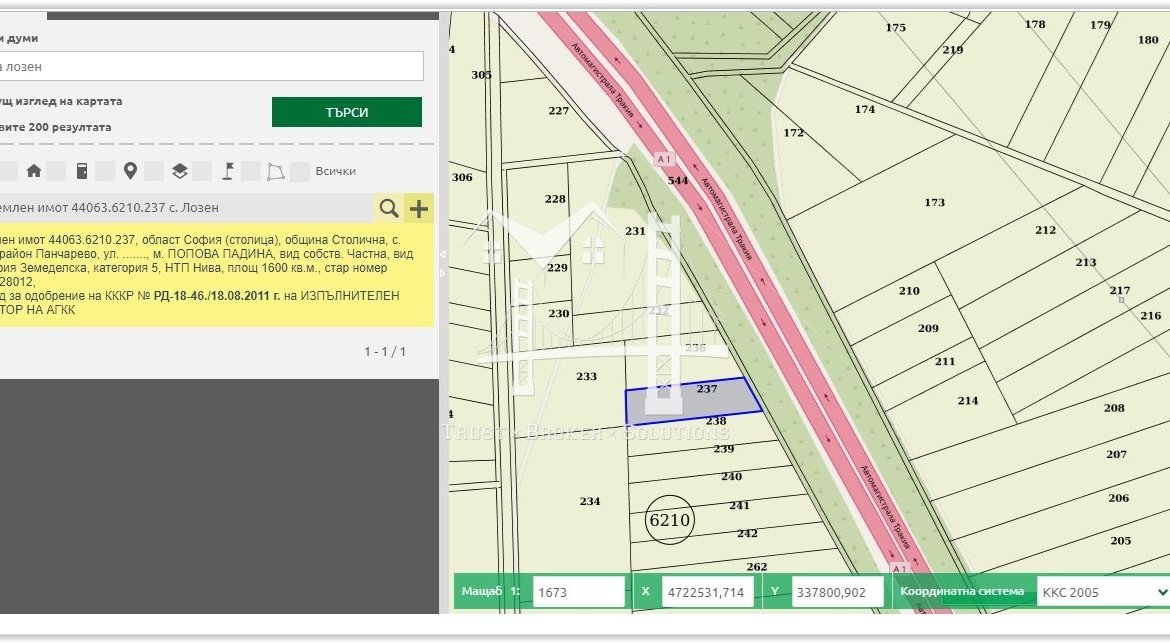The width and height of the screenshot is (1170, 643).
Task: Click the keyword search text box
Action: (211, 67)
